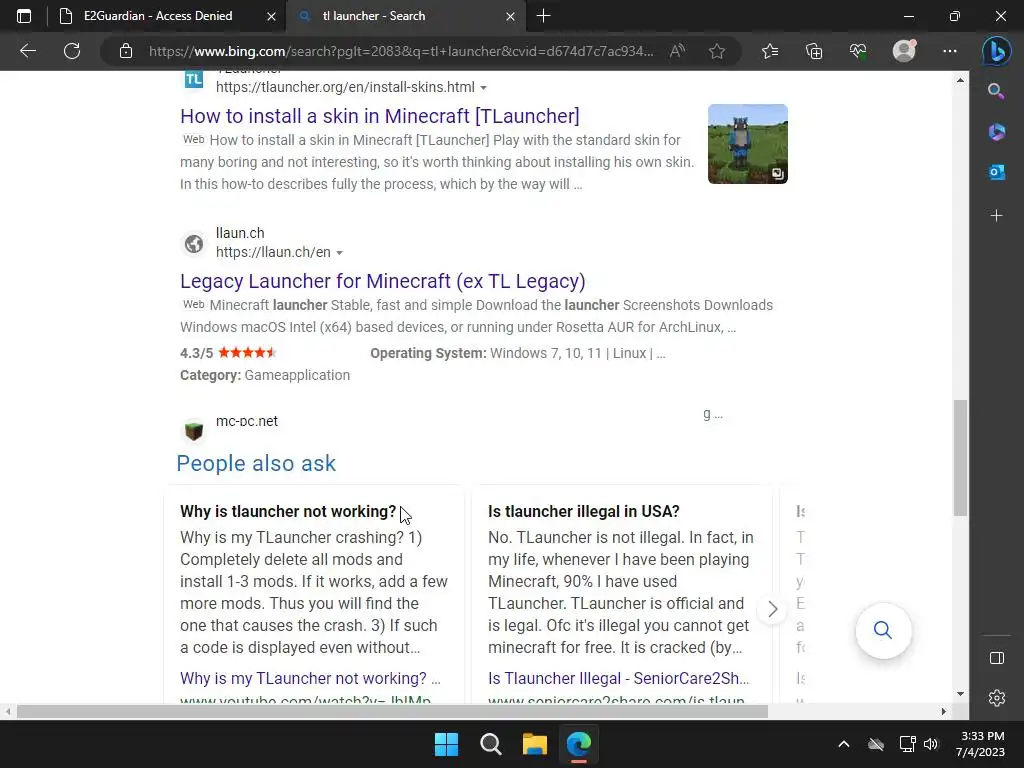The height and width of the screenshot is (768, 1024).
Task: Open network status tray icon
Action: pos(907,744)
